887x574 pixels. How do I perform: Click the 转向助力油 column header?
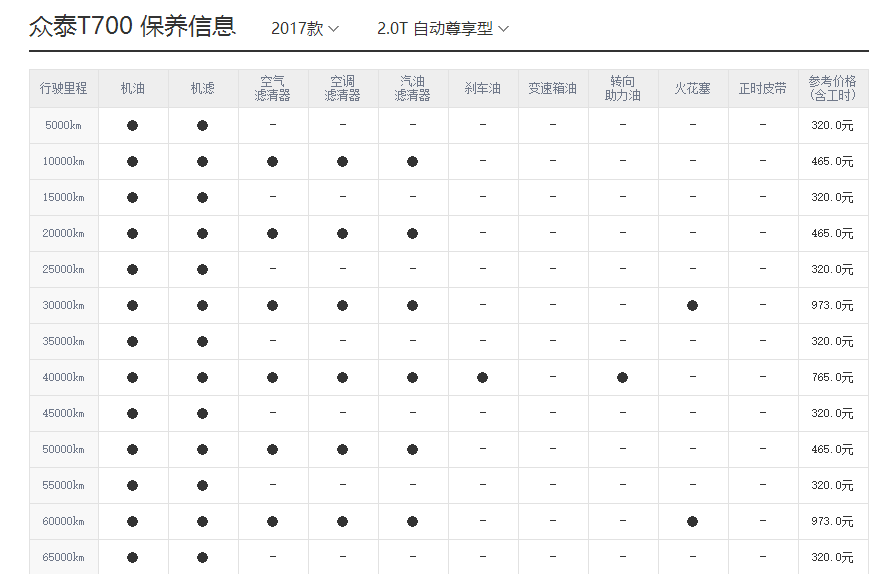(x=622, y=88)
